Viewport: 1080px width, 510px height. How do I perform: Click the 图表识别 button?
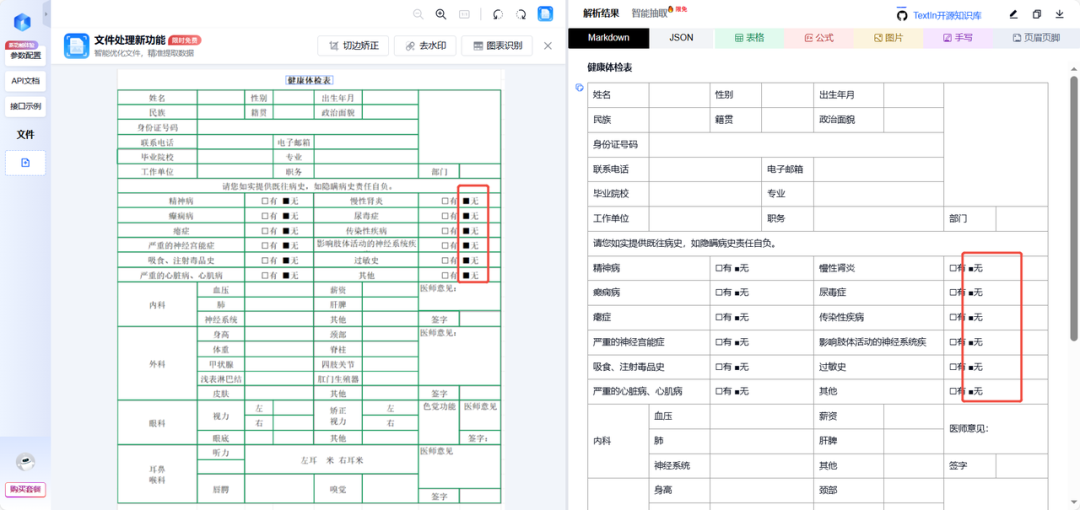click(497, 46)
